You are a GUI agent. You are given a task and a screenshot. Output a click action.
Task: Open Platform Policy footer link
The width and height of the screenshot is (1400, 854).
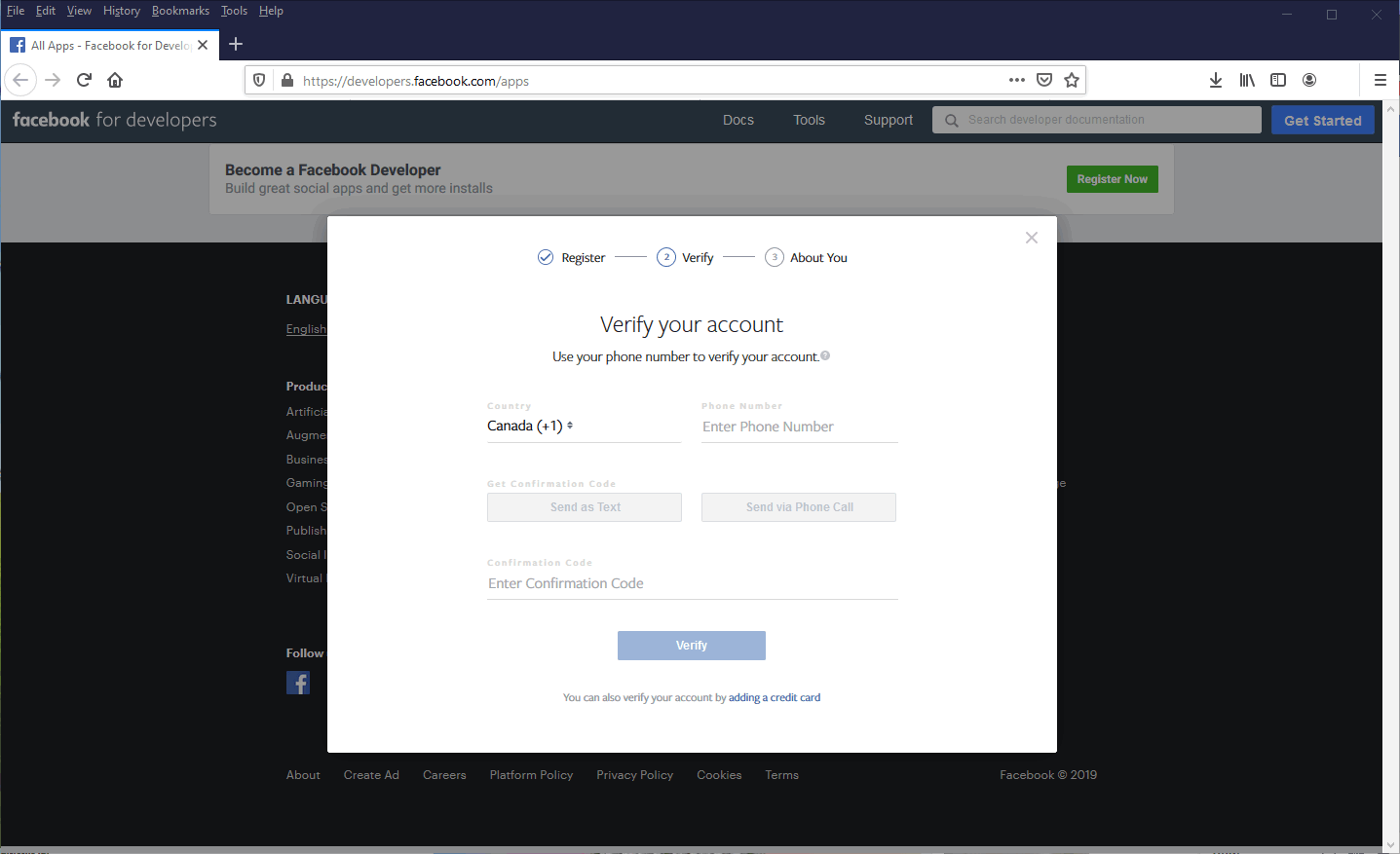point(531,775)
